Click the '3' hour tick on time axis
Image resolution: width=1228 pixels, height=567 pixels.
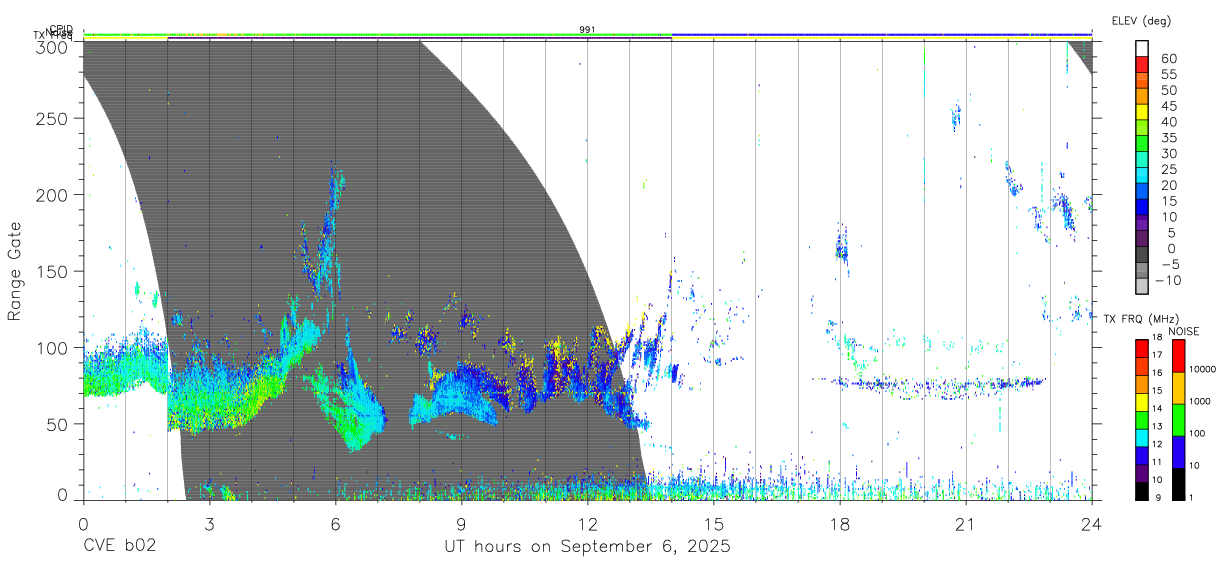tap(209, 523)
